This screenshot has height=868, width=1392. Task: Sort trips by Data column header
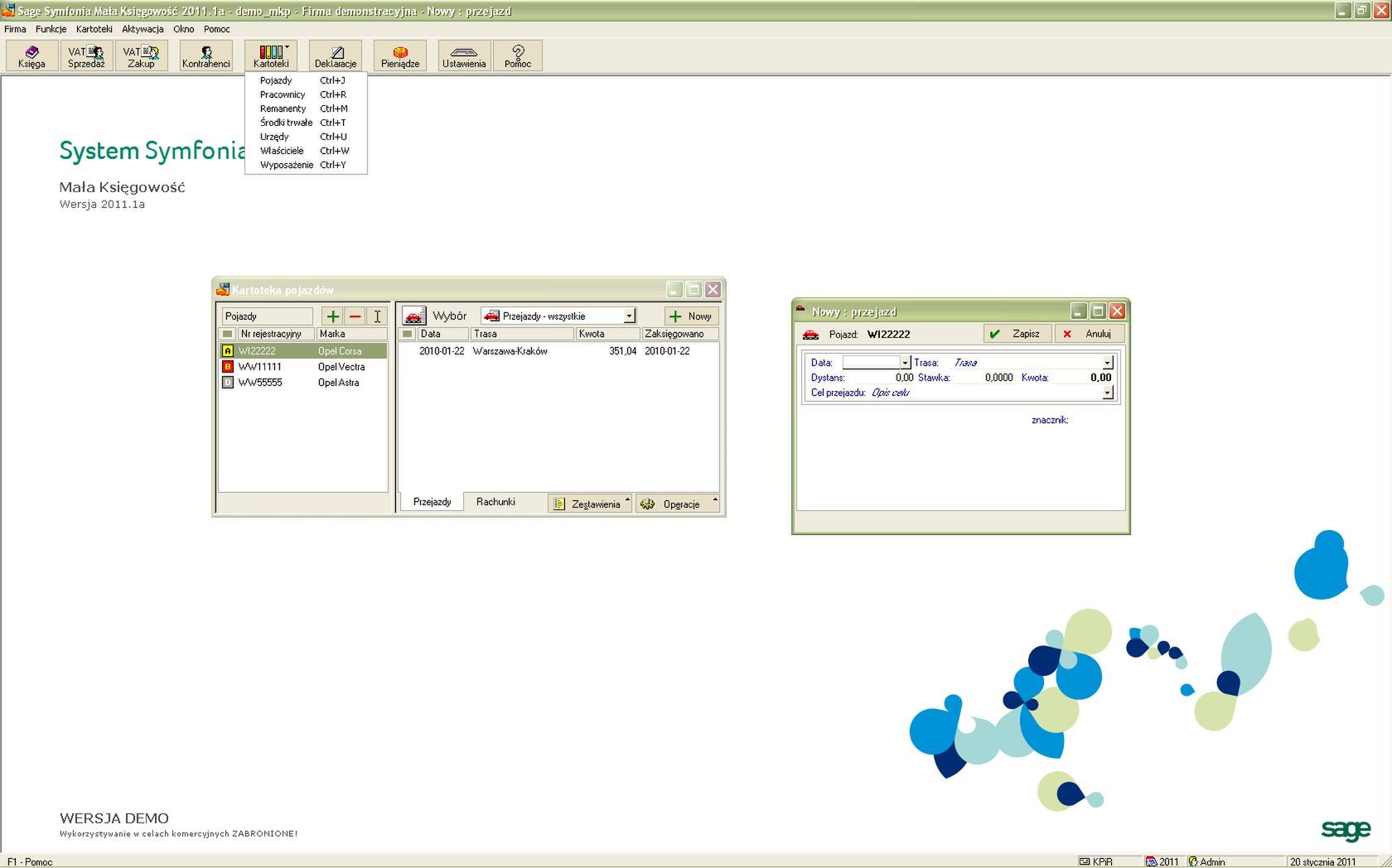[x=443, y=334]
